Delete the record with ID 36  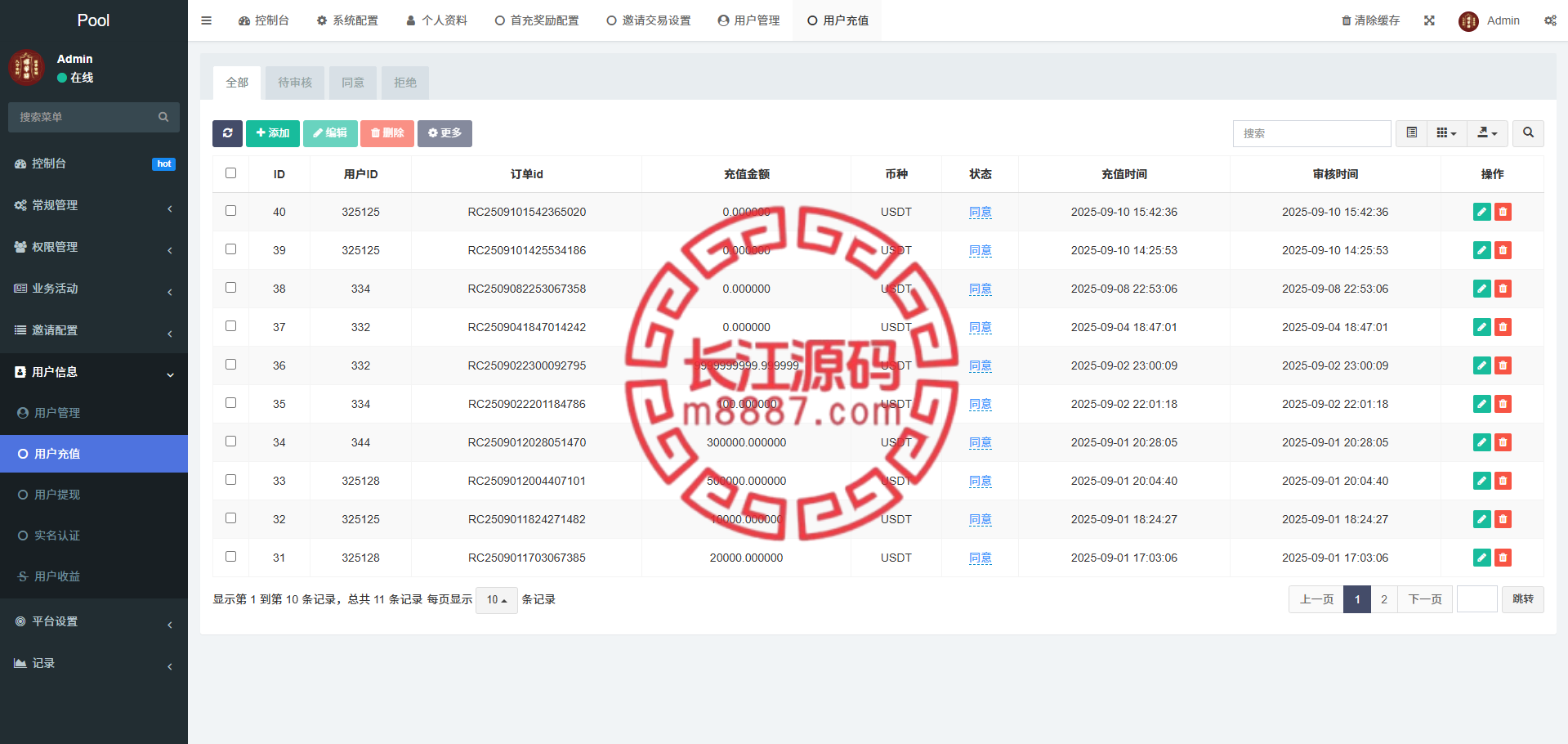point(1503,365)
